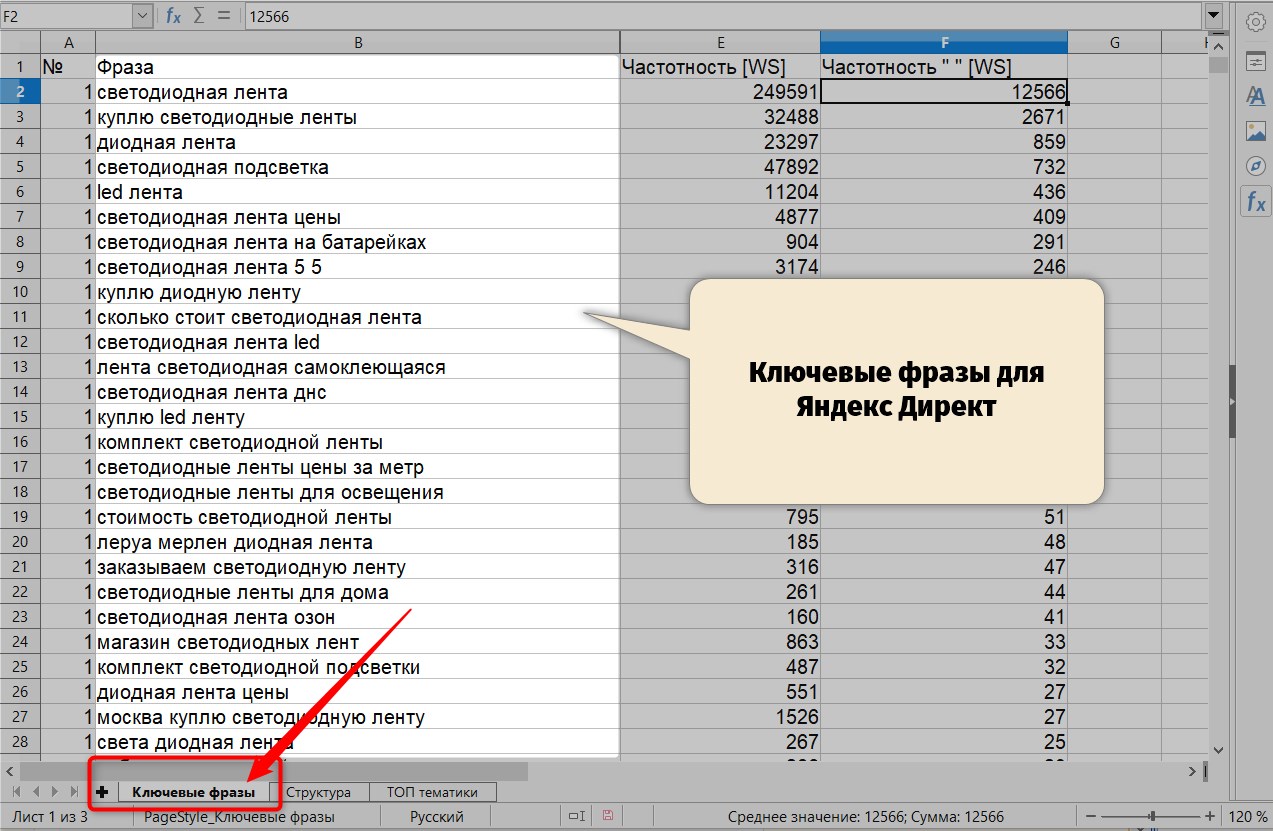
Task: Click next sheet navigation arrow
Action: [x=55, y=792]
